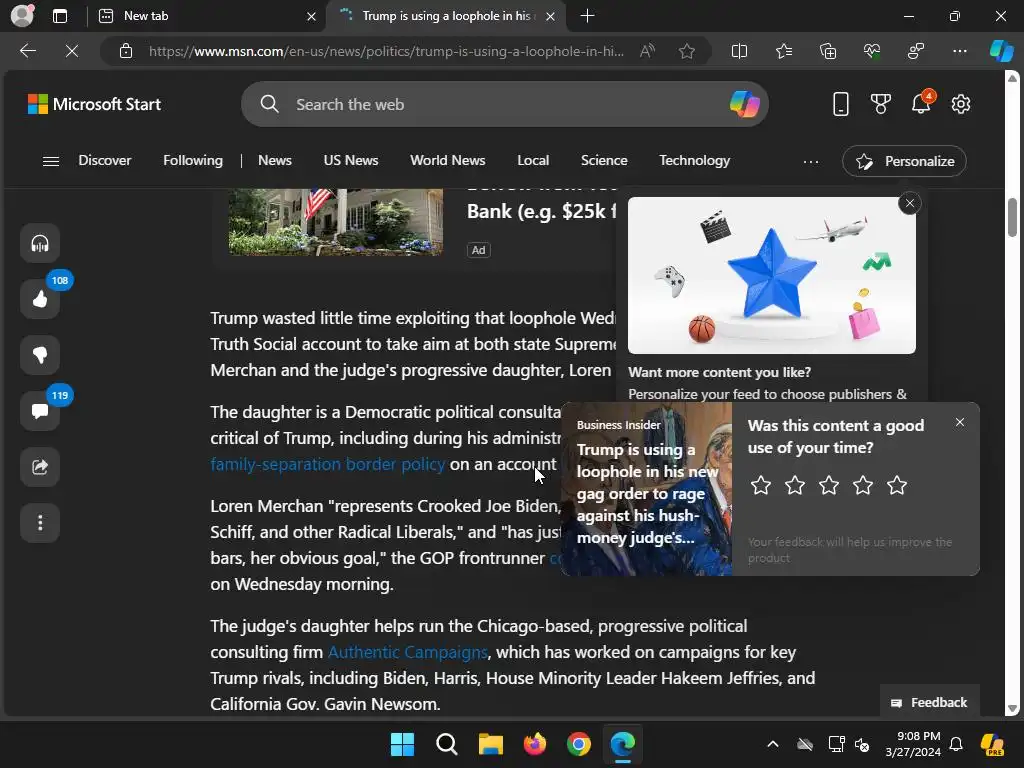Select the US News category

[351, 161]
